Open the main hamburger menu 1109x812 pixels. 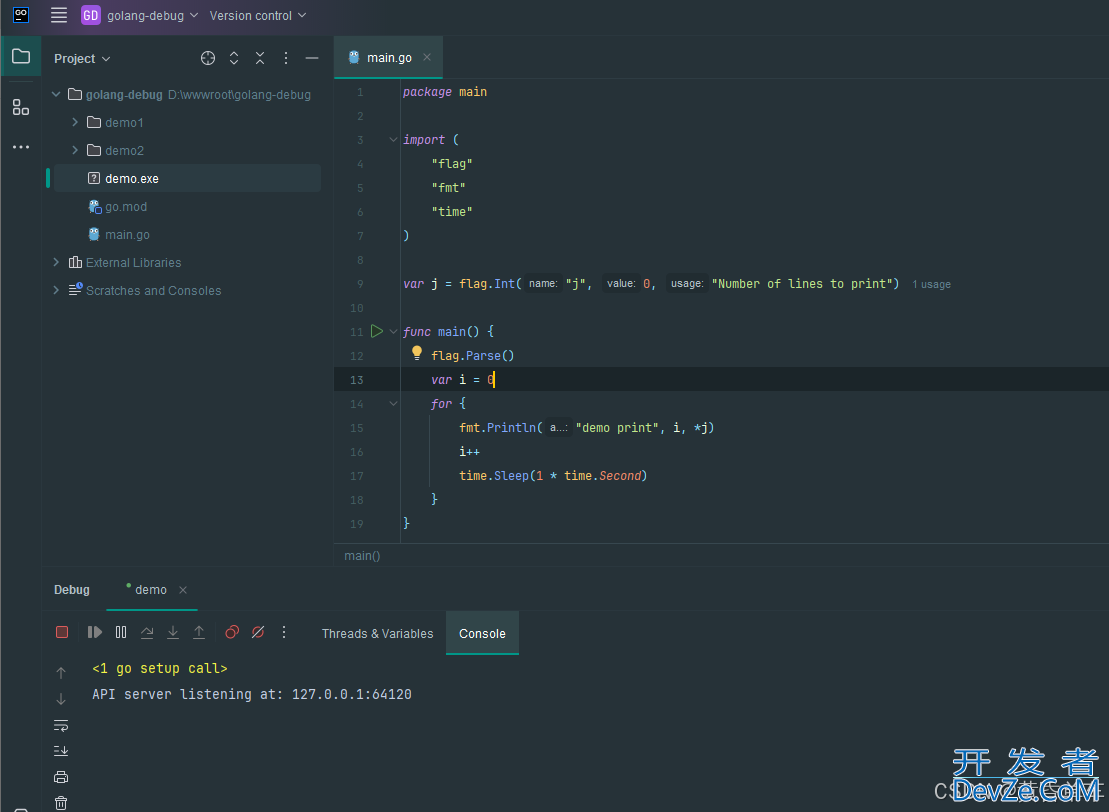59,15
